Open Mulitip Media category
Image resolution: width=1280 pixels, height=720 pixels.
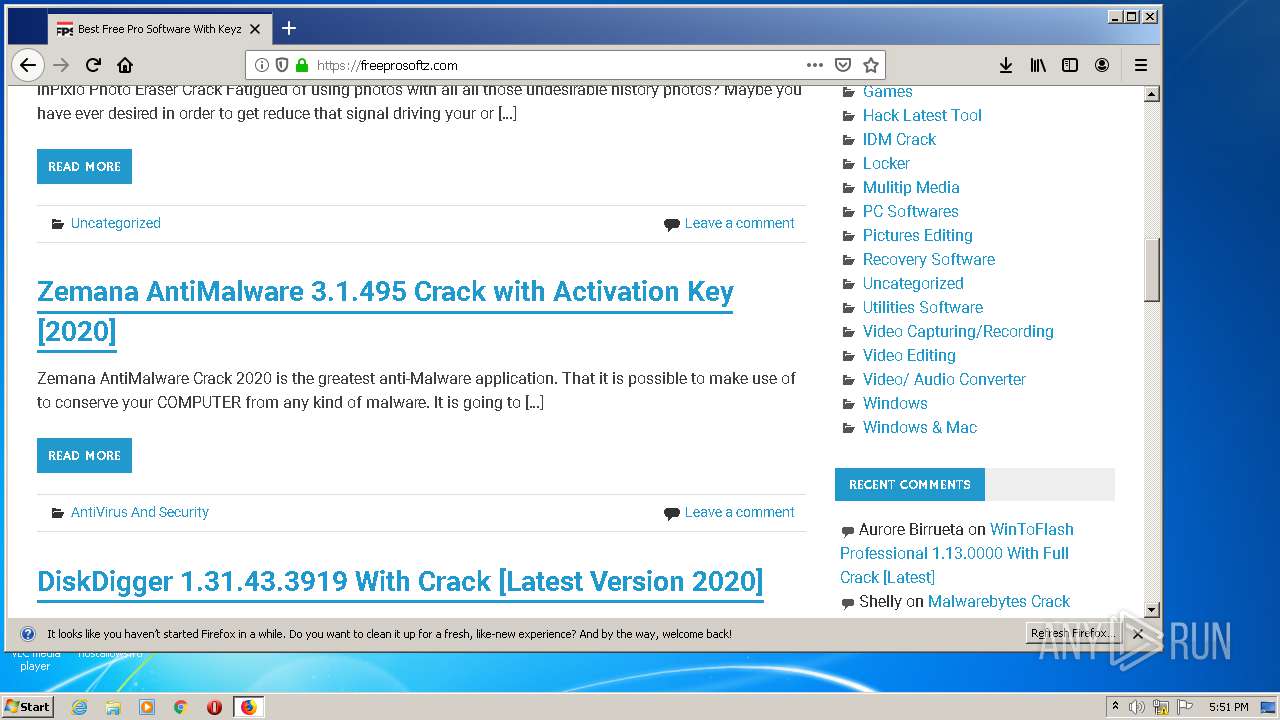911,187
